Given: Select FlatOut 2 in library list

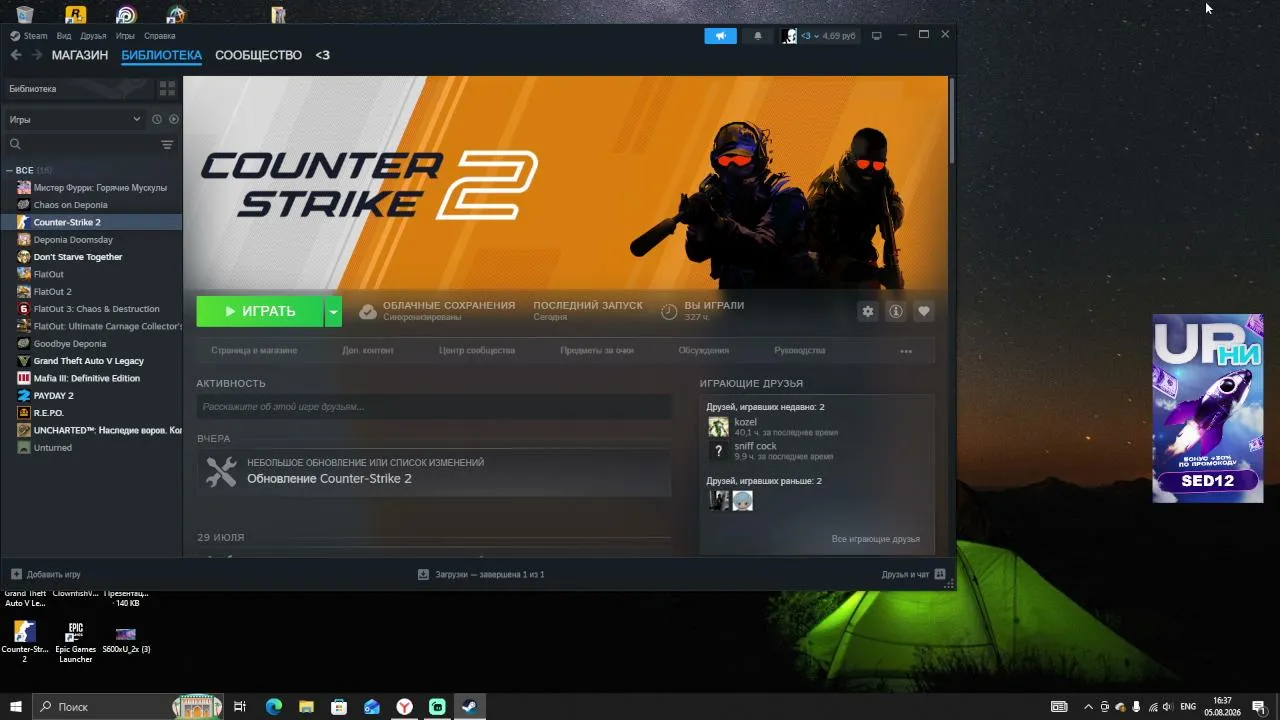Looking at the screenshot, I should point(92,292).
